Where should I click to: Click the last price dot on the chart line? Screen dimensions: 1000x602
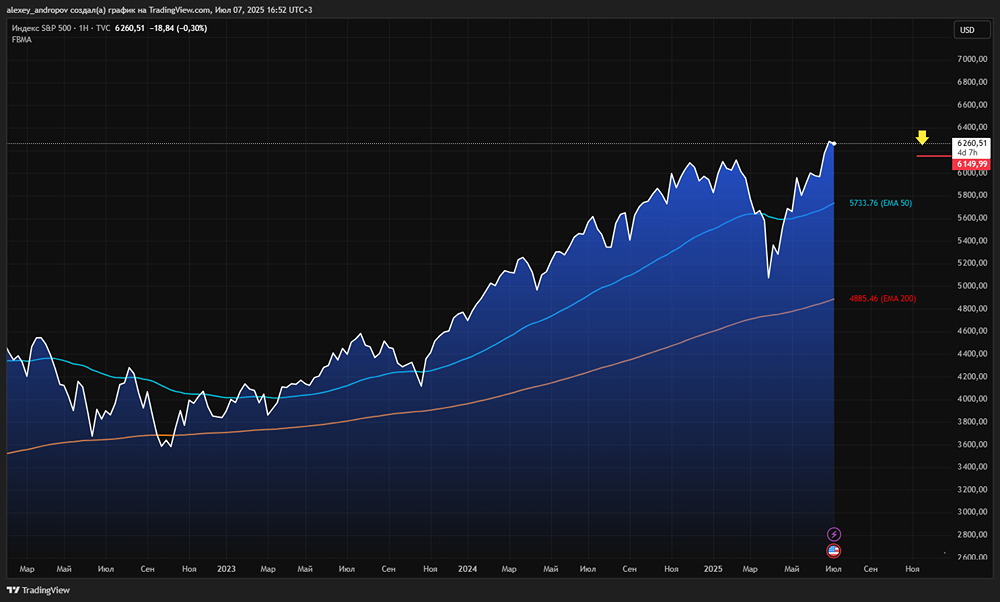(834, 143)
